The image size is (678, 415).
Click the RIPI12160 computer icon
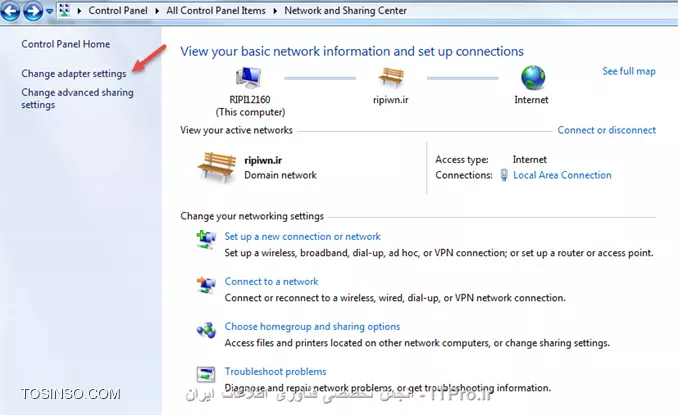tap(249, 77)
